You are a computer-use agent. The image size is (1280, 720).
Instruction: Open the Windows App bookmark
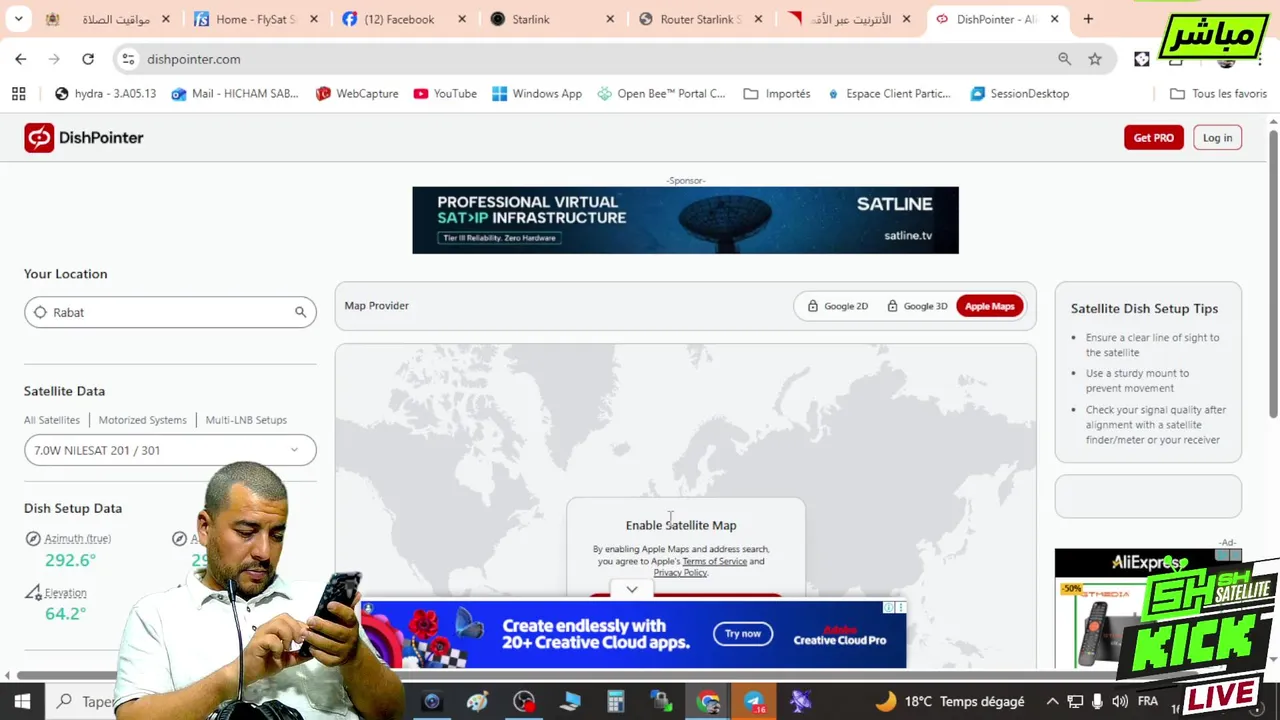click(x=537, y=93)
